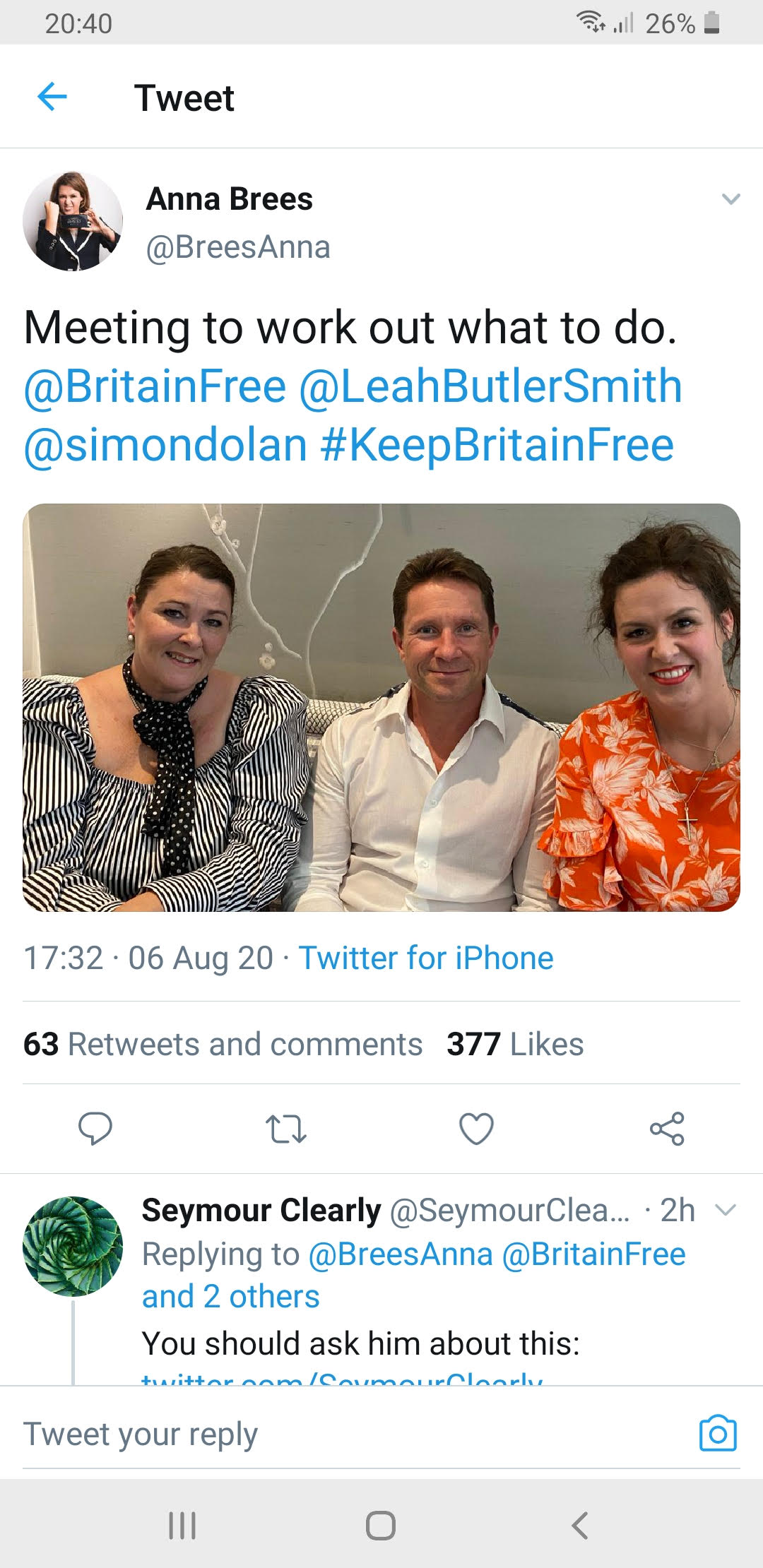
Task: Open the @BritainFree mention in the tweet
Action: click(x=155, y=386)
